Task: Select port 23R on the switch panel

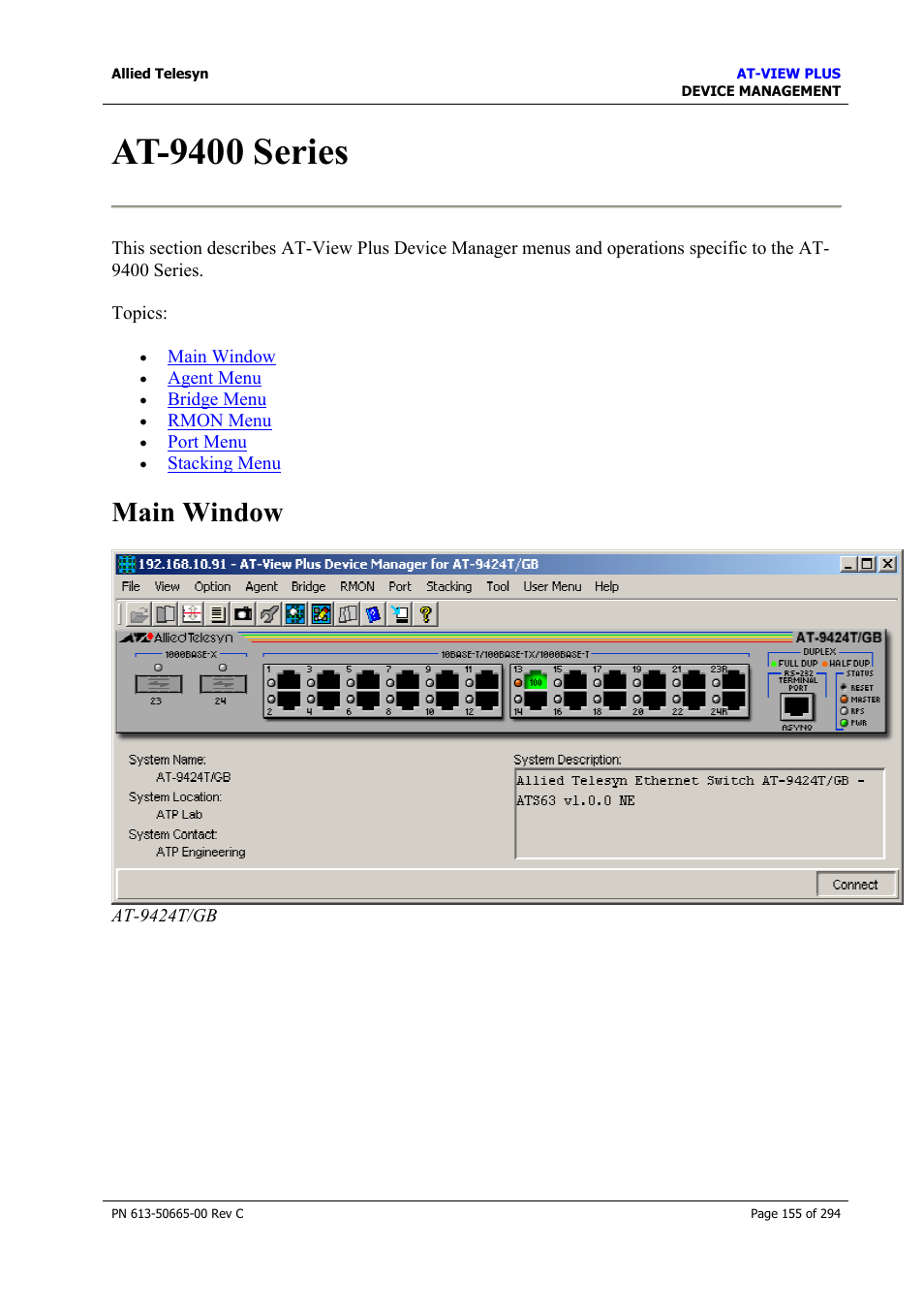Action: 734,681
